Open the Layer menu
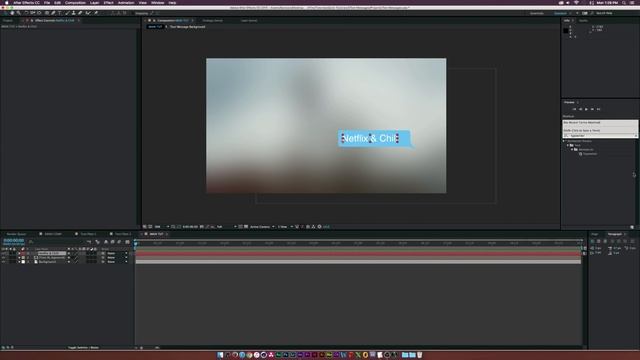This screenshot has height=360, width=640. click(x=94, y=2)
